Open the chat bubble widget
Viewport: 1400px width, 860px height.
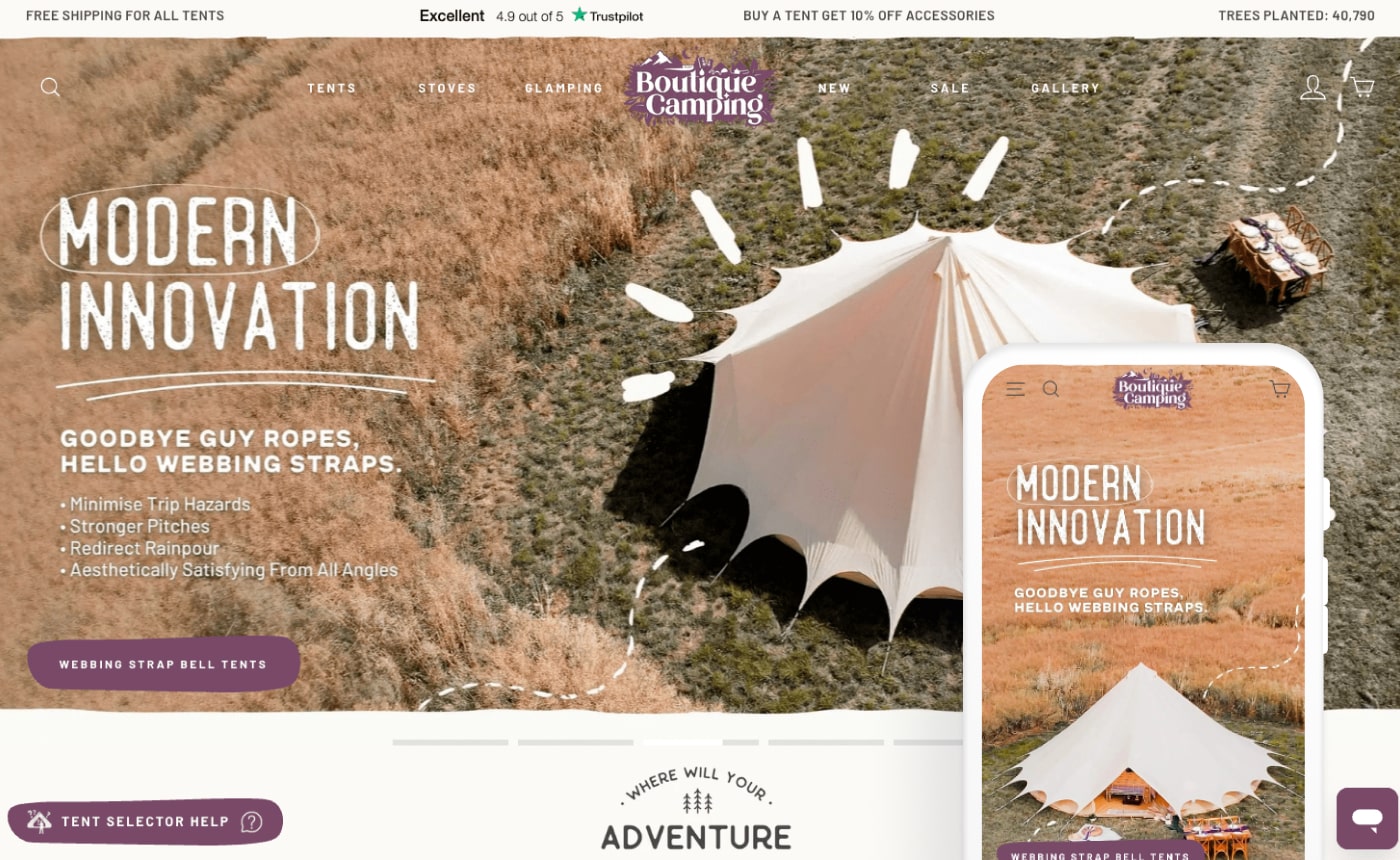[1367, 818]
